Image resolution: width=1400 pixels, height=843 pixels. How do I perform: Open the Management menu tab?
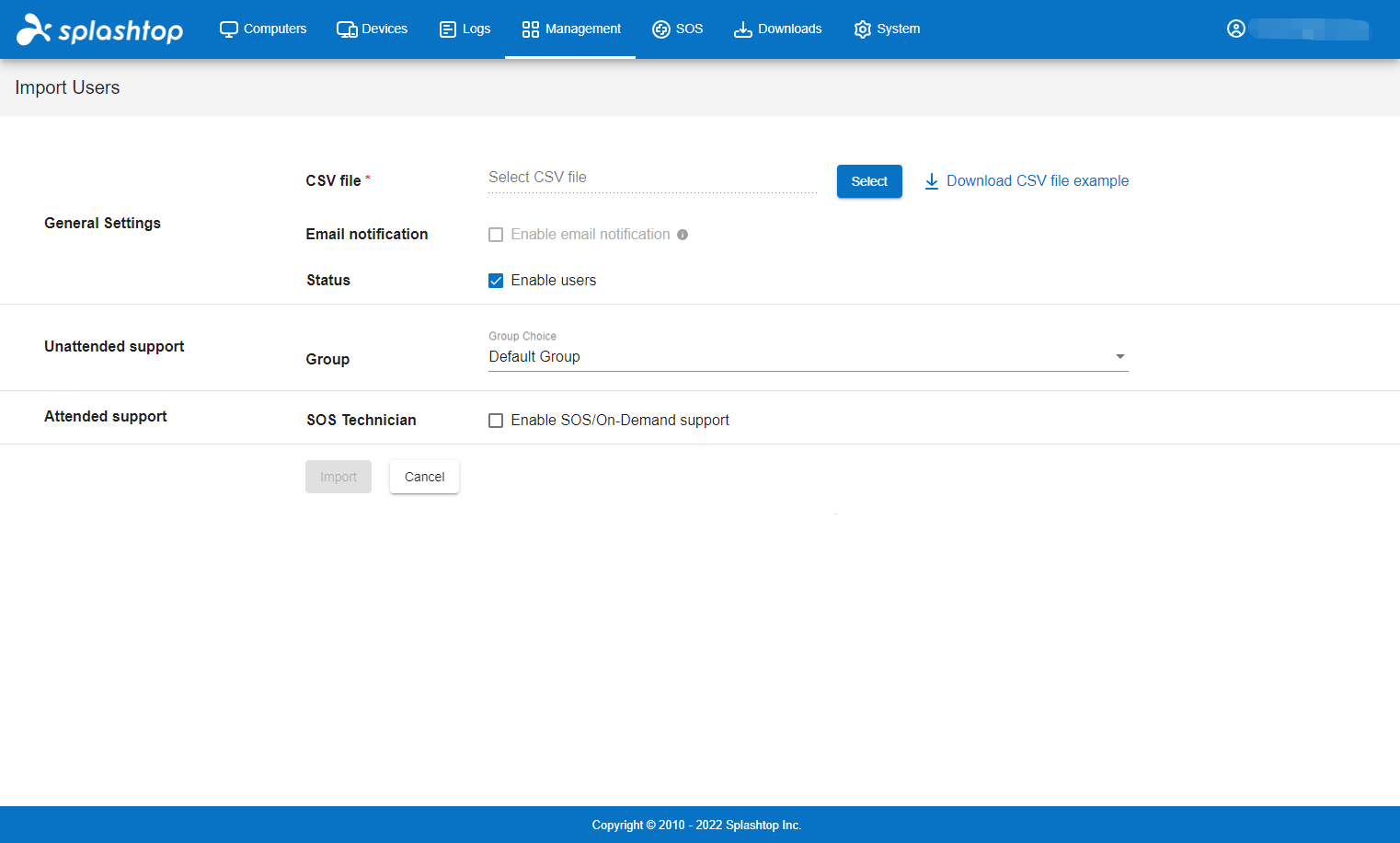tap(570, 29)
